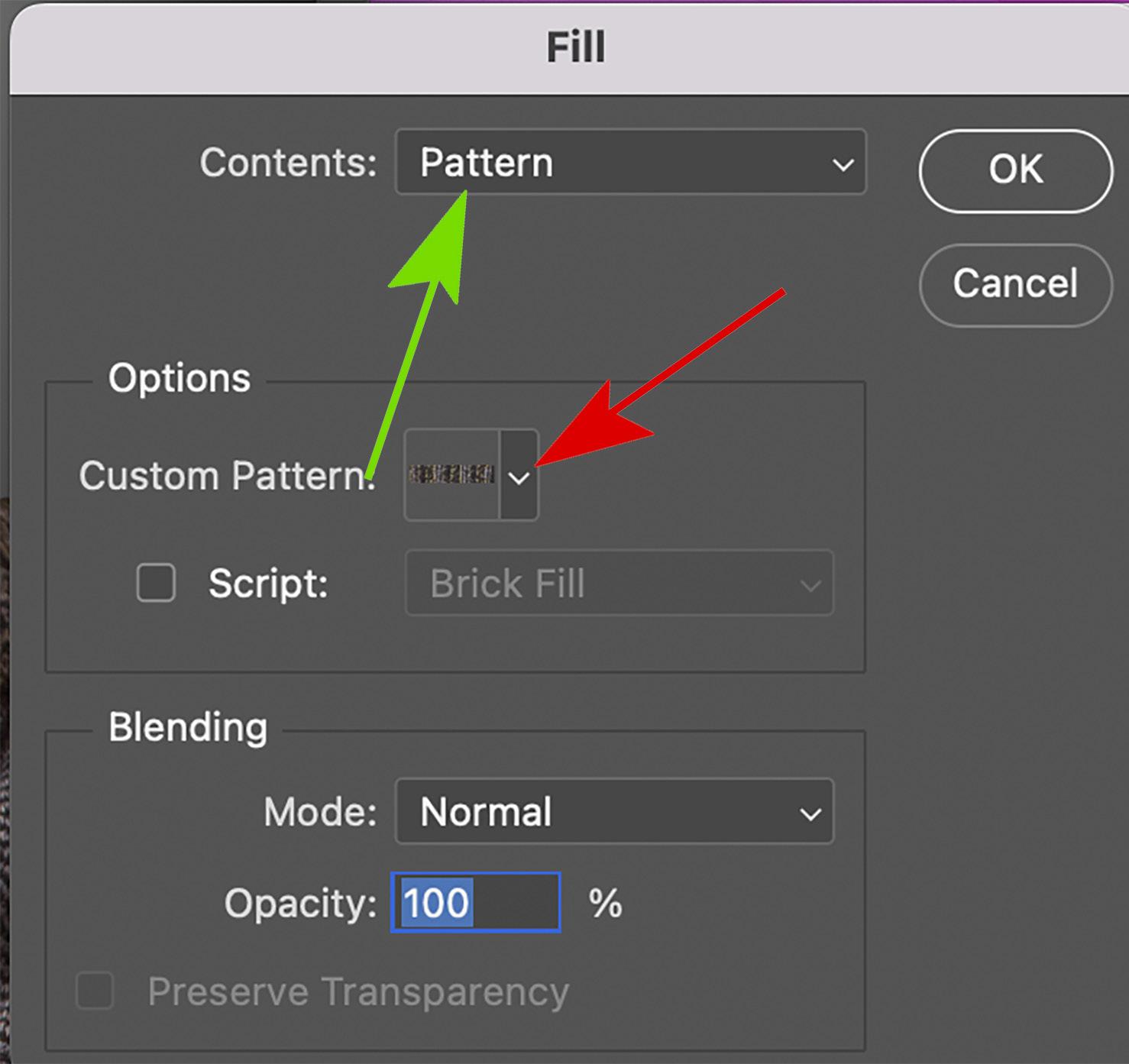Click the Opacity value field
Screen dimensions: 1129x1064
tap(476, 902)
